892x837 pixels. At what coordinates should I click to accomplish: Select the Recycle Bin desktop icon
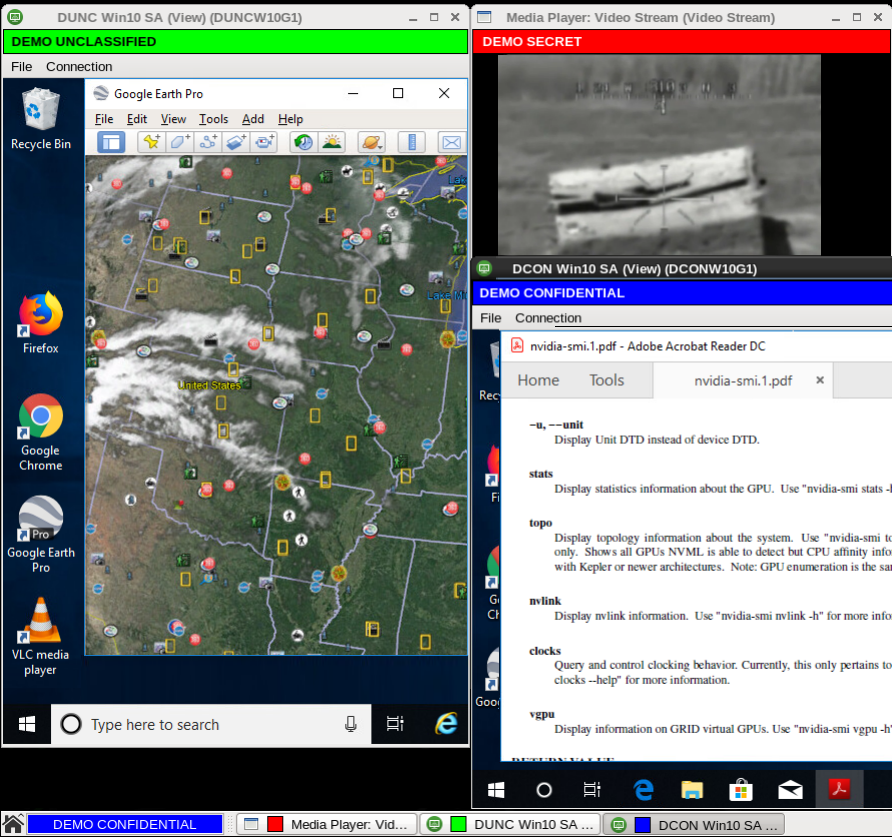[40, 119]
